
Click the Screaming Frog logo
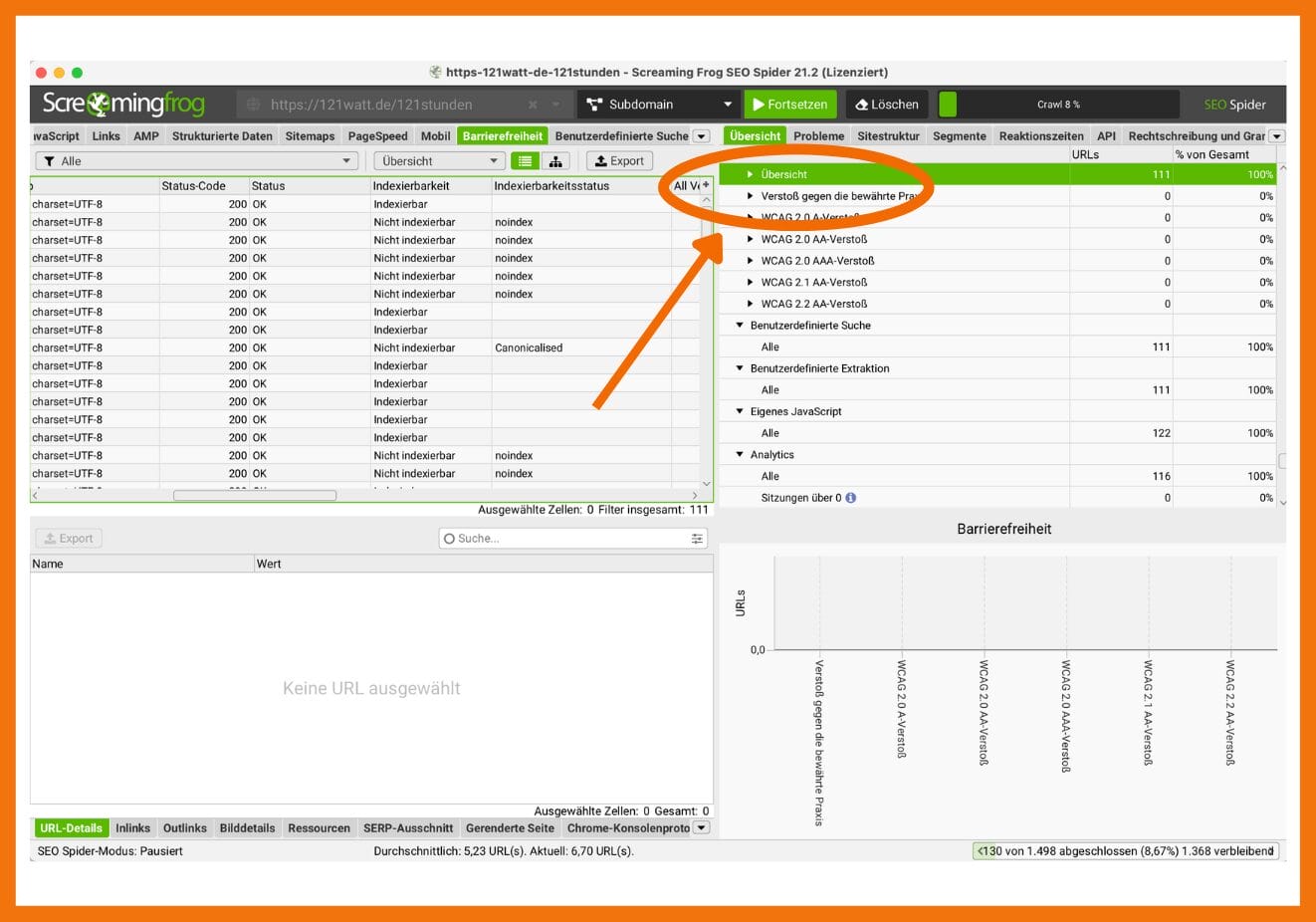(x=123, y=104)
